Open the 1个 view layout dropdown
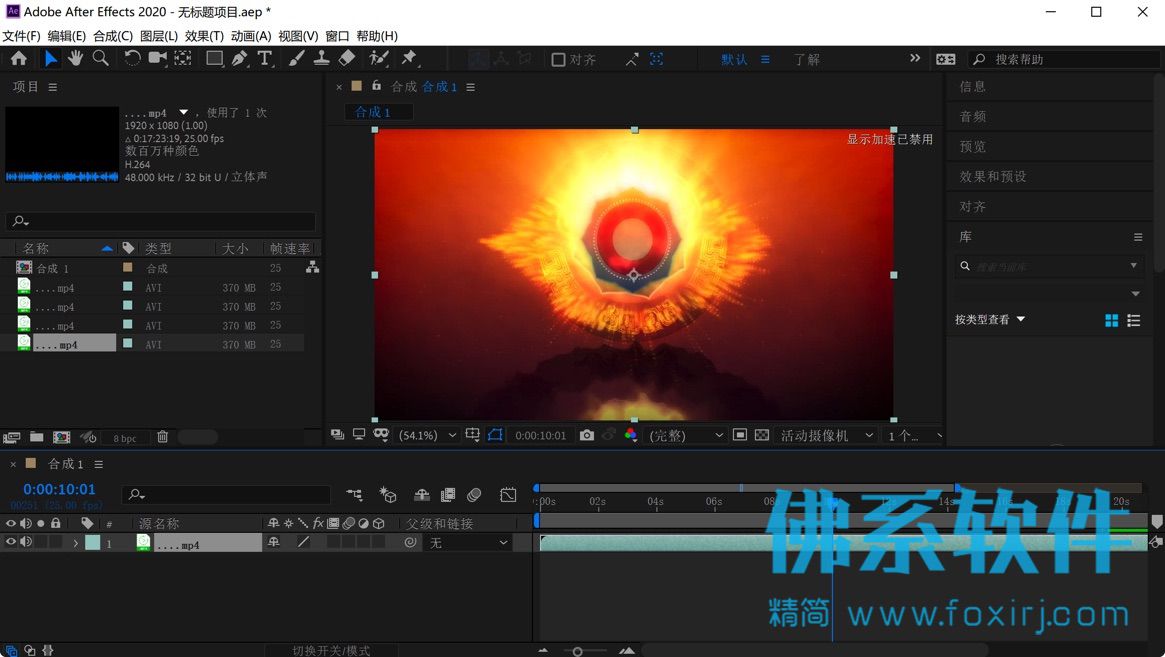The width and height of the screenshot is (1165, 657). coord(914,436)
